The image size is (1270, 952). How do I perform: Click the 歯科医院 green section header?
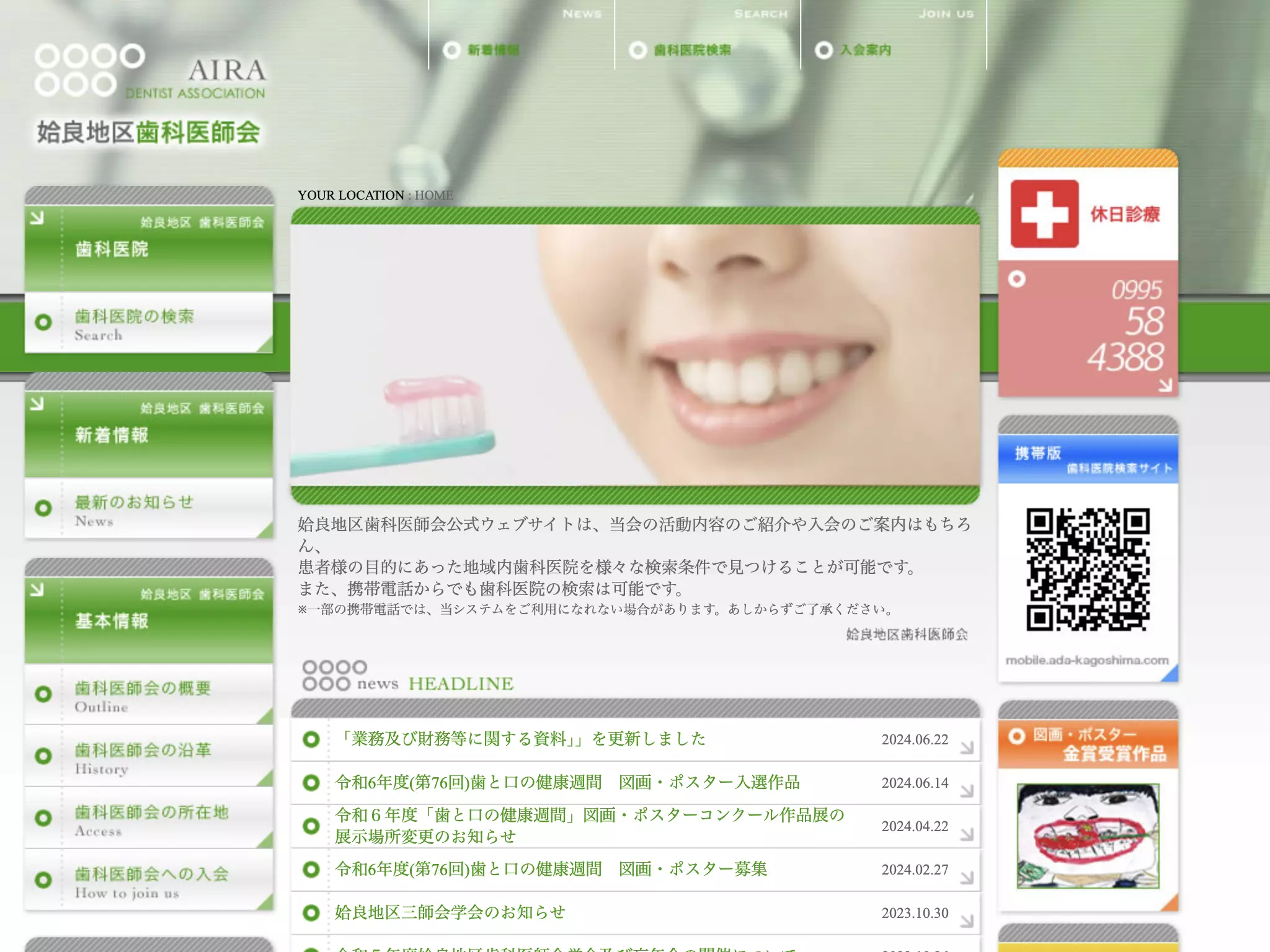click(149, 248)
